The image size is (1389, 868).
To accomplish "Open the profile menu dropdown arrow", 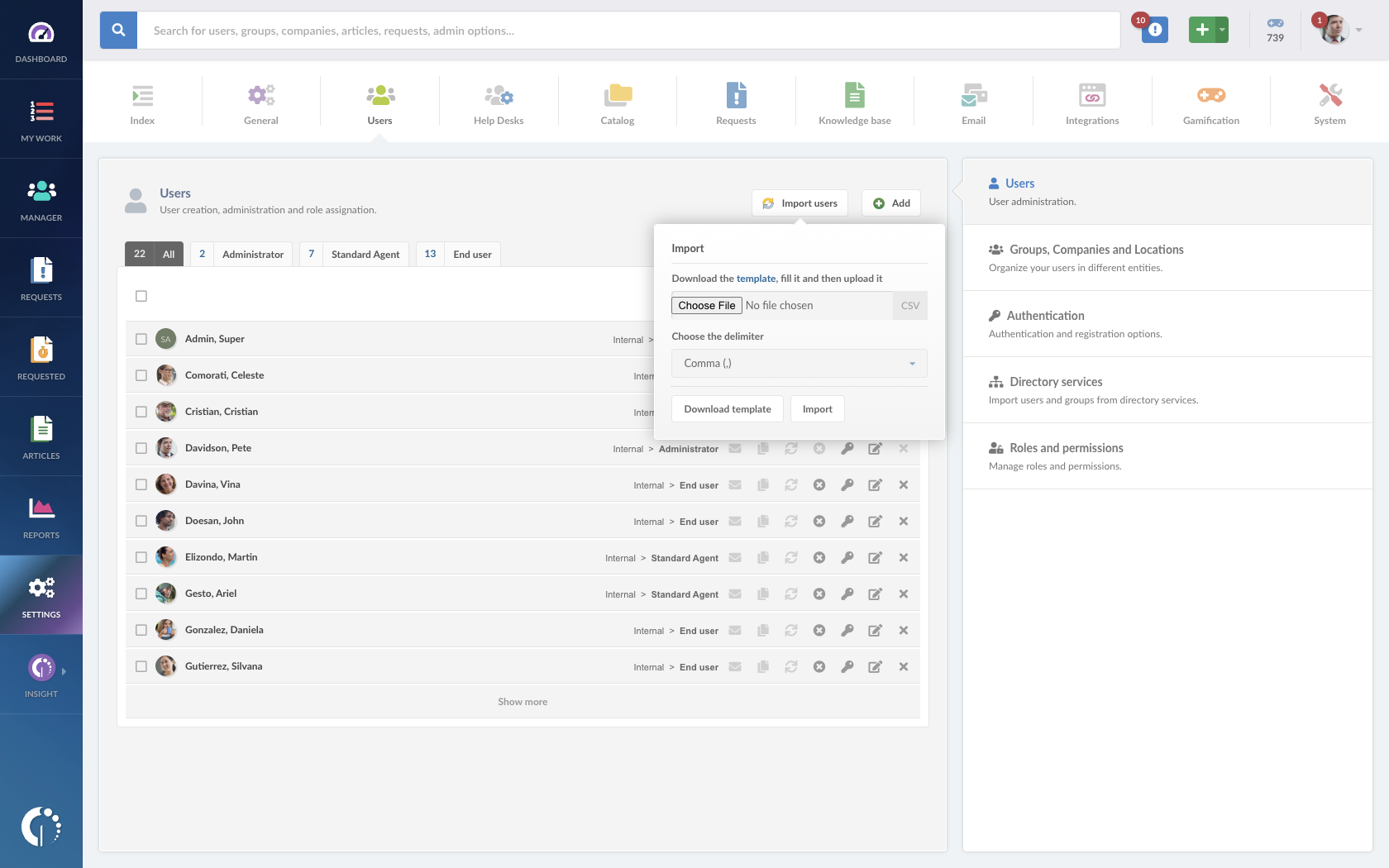I will coord(1359,31).
